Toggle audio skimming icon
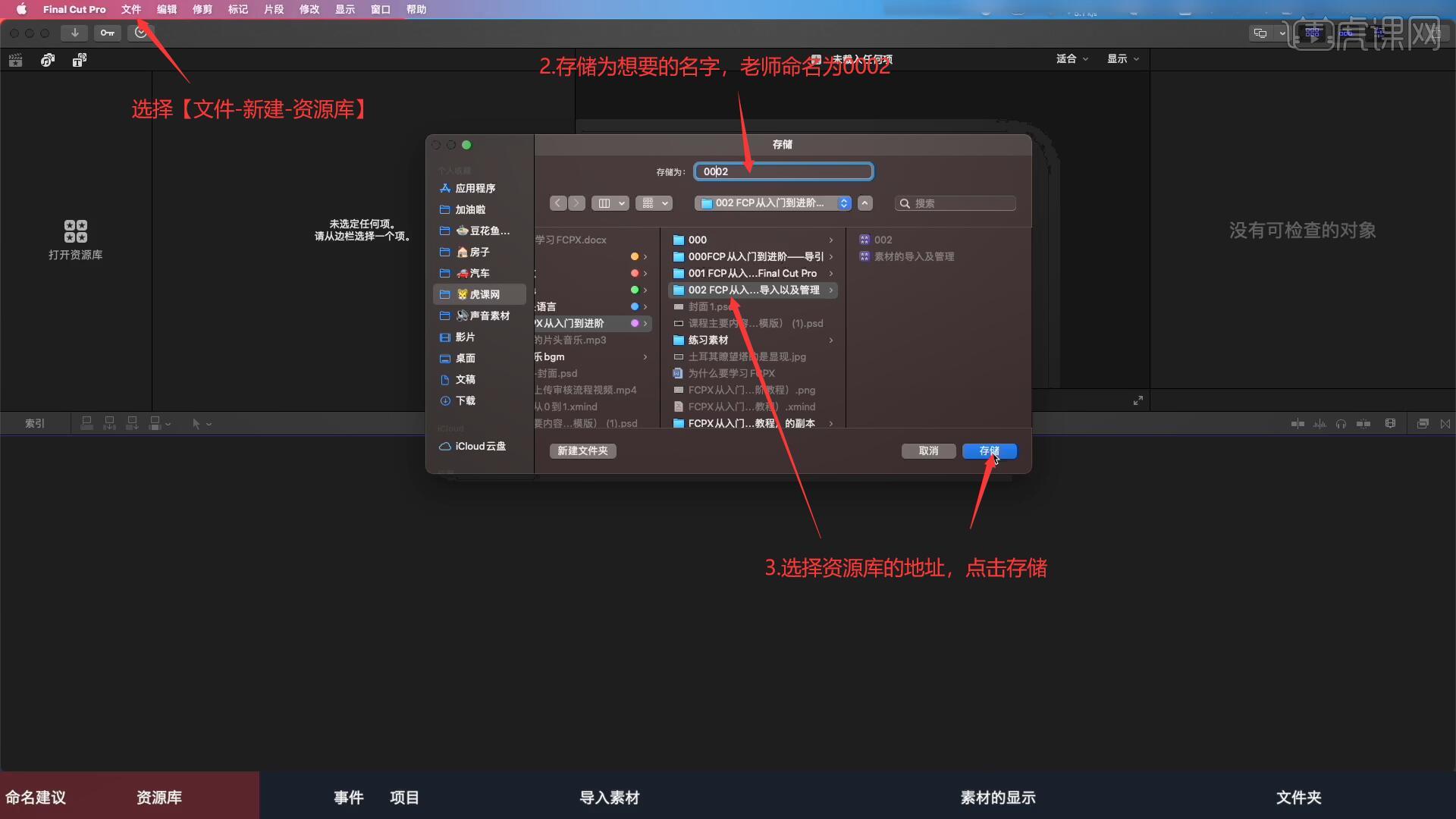The width and height of the screenshot is (1456, 819). (x=1319, y=424)
